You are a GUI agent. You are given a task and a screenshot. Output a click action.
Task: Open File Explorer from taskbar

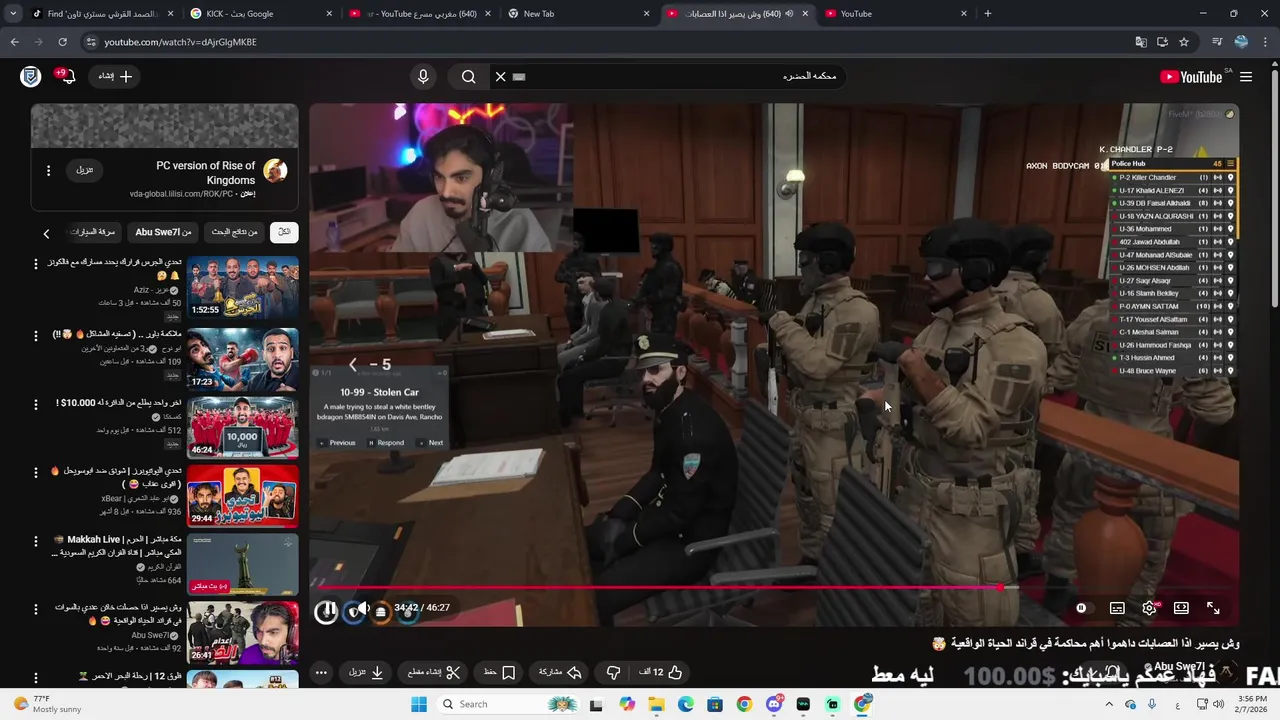pyautogui.click(x=656, y=704)
